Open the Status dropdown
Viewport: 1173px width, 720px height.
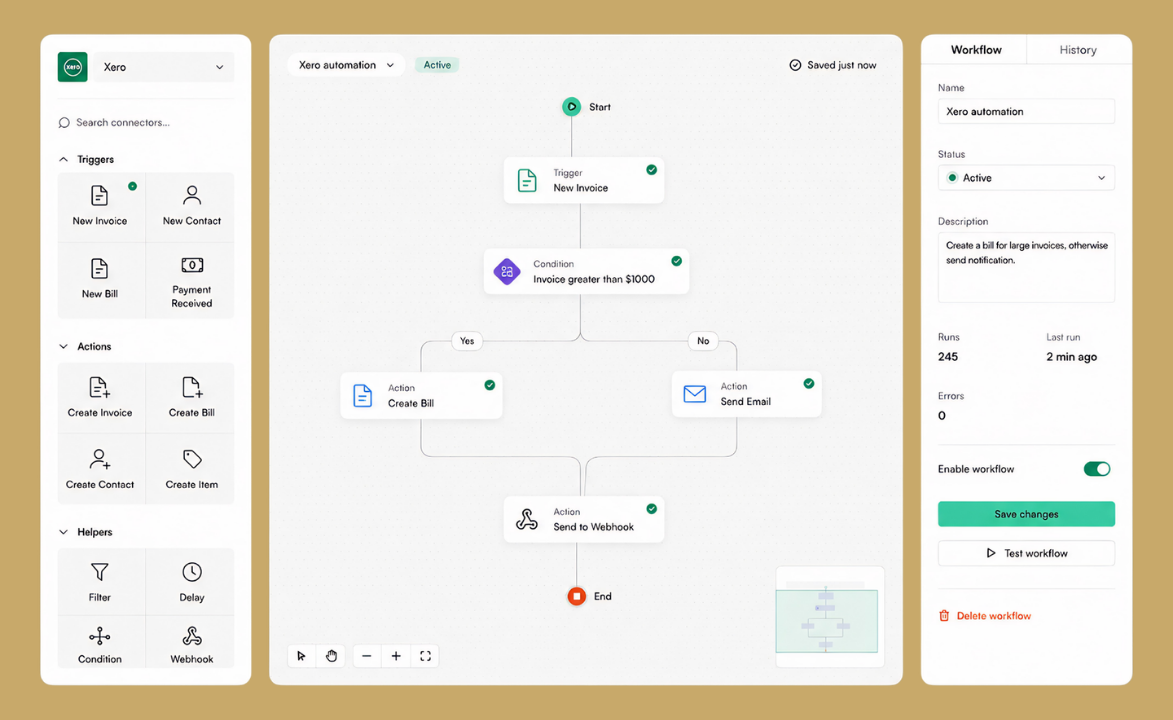[1026, 177]
